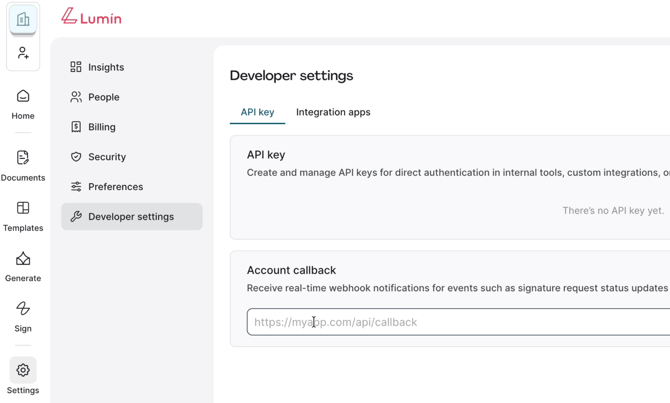Open the Templates icon in sidebar

click(x=23, y=208)
